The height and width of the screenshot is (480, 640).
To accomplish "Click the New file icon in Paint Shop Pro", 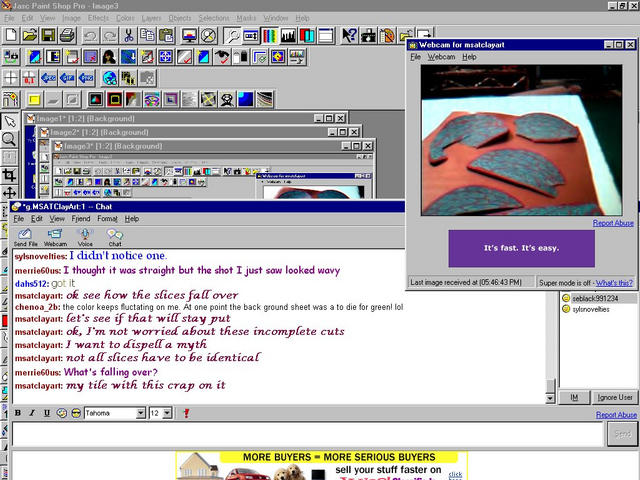I will coord(11,36).
